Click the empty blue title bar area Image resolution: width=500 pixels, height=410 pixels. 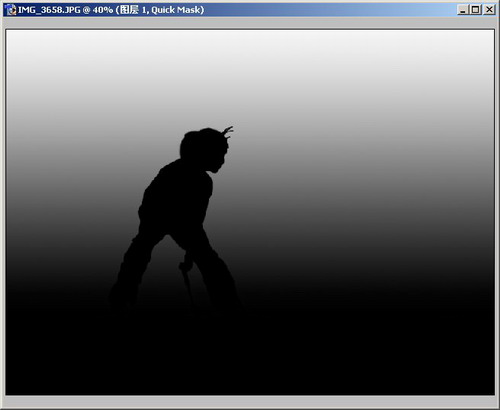point(330,10)
